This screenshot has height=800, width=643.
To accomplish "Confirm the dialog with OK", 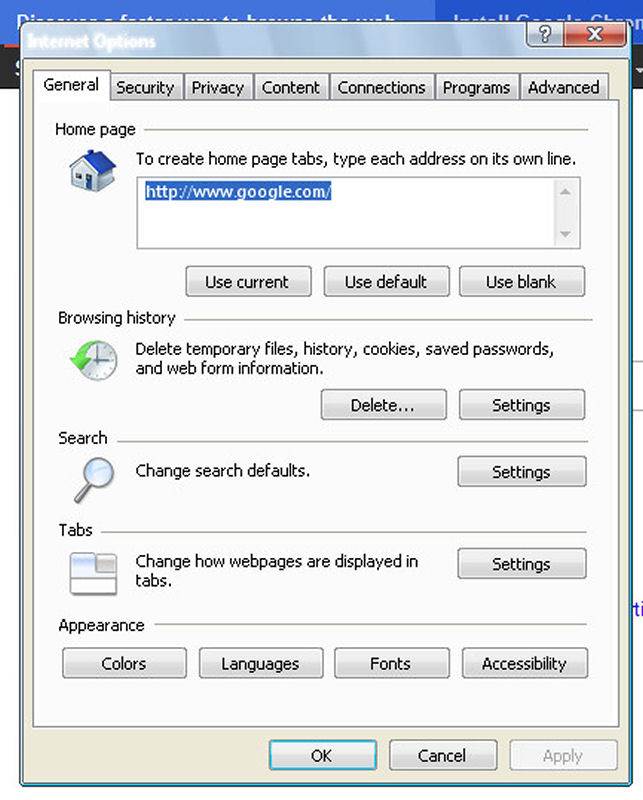I will point(322,756).
